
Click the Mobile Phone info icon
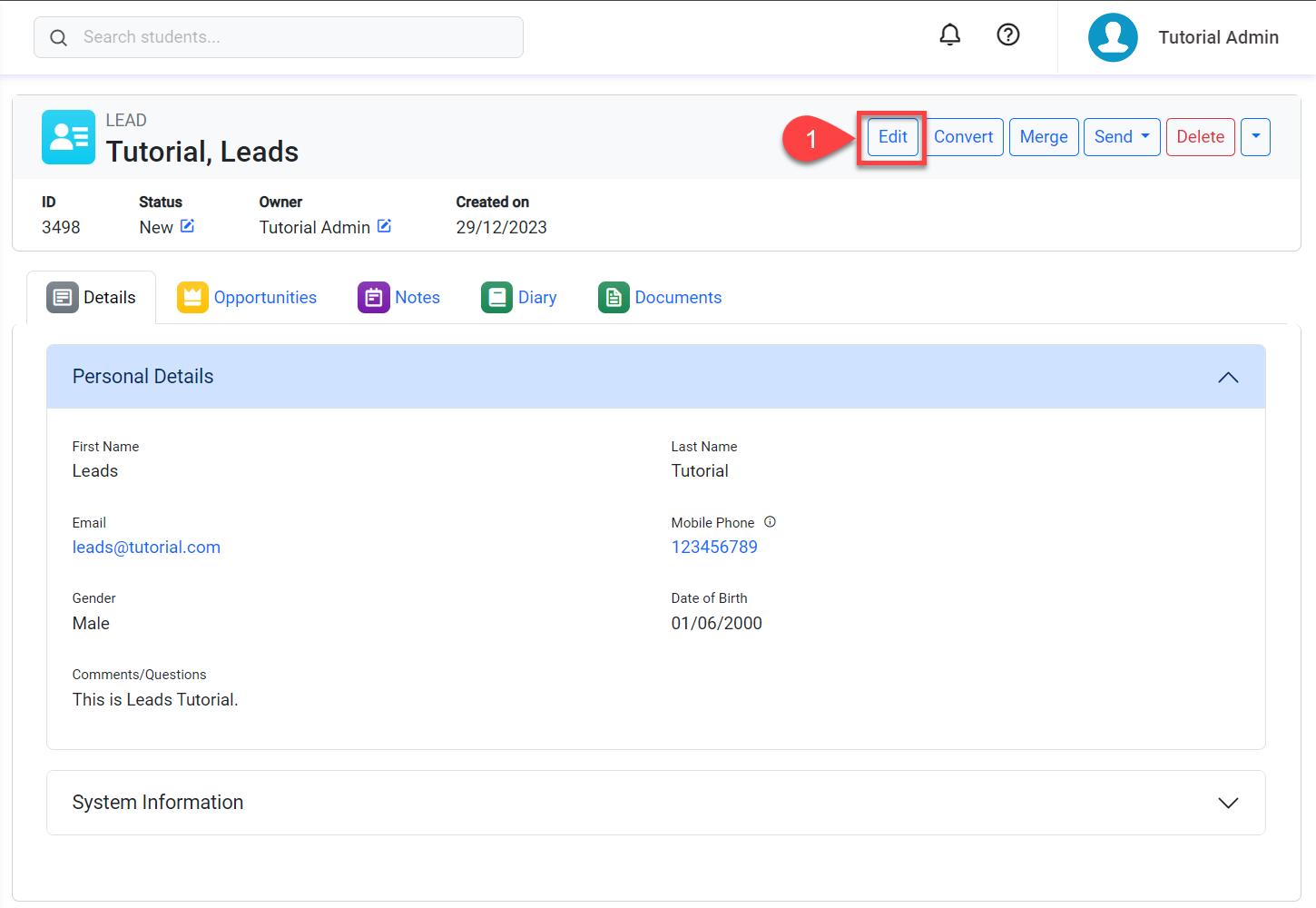coord(770,522)
